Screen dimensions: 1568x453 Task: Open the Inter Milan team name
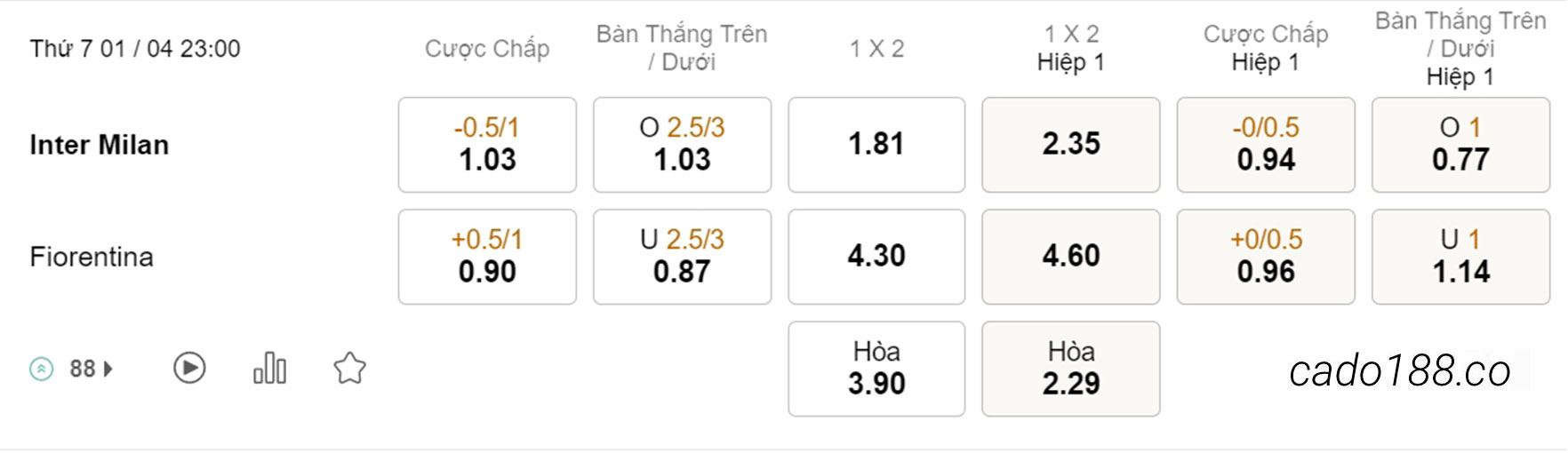click(x=99, y=145)
